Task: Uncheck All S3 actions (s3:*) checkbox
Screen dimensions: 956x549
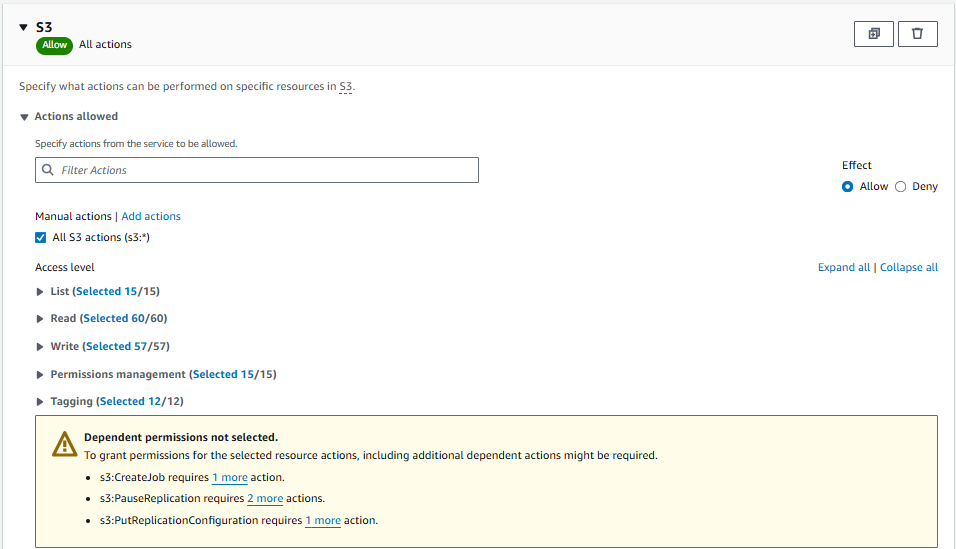Action: (40, 237)
